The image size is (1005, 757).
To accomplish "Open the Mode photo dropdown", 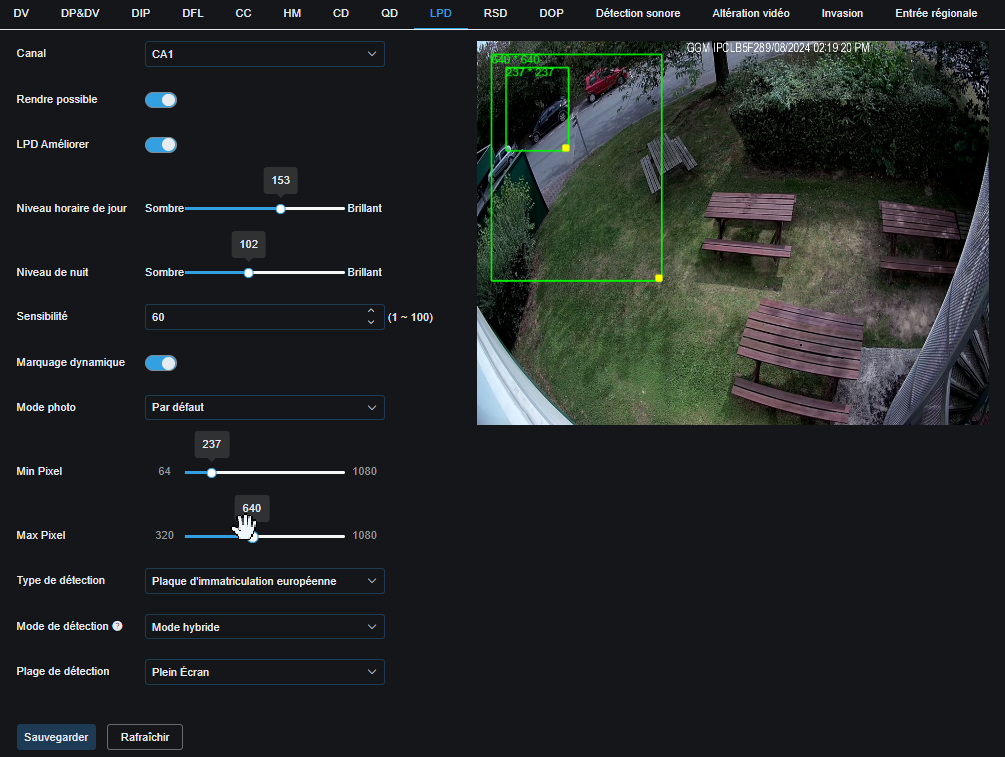I will tap(264, 407).
